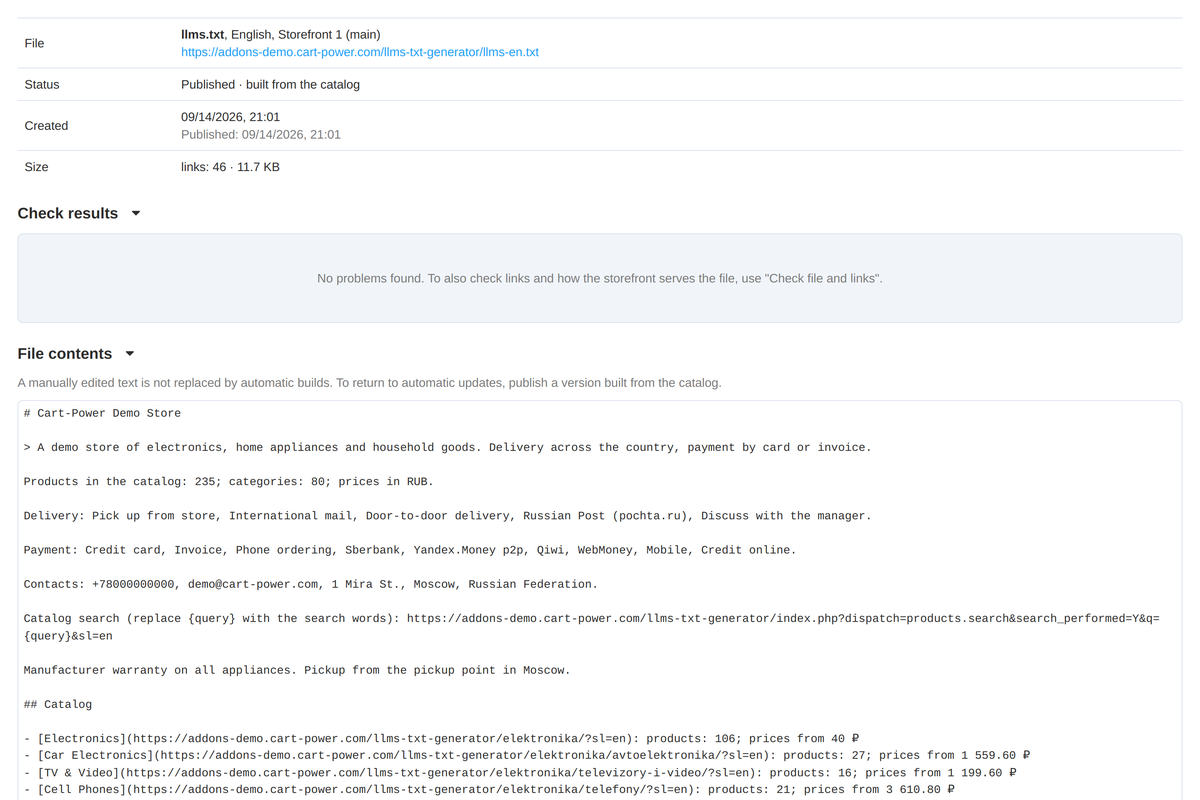Click the '[Electronics]' catalog entry line
The width and height of the screenshot is (1200, 800).
point(442,738)
